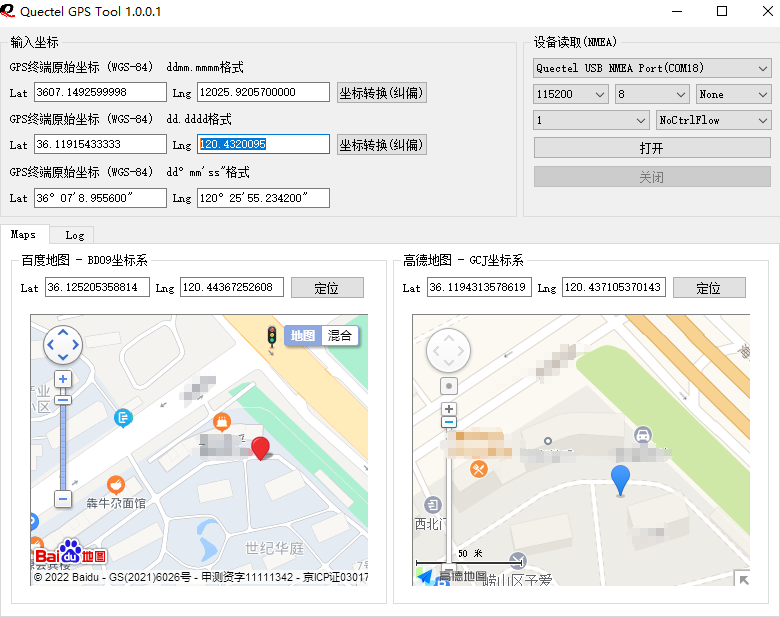Click the Baidu map logo

click(70, 553)
